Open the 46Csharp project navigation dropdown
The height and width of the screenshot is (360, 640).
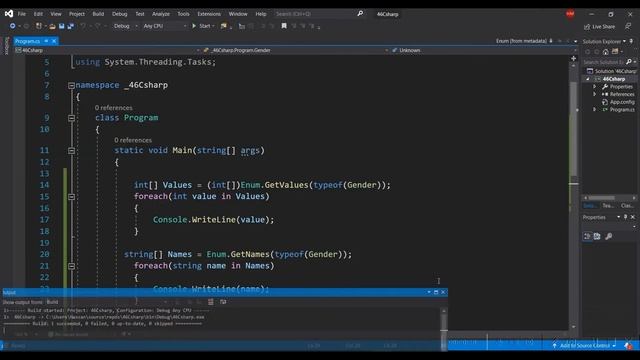(107, 50)
